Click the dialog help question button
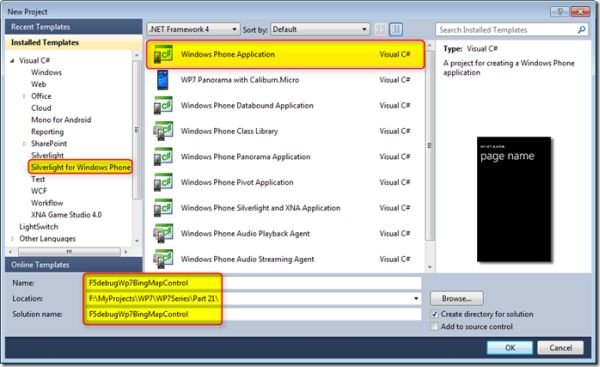Image resolution: width=600 pixels, height=367 pixels. [560, 12]
